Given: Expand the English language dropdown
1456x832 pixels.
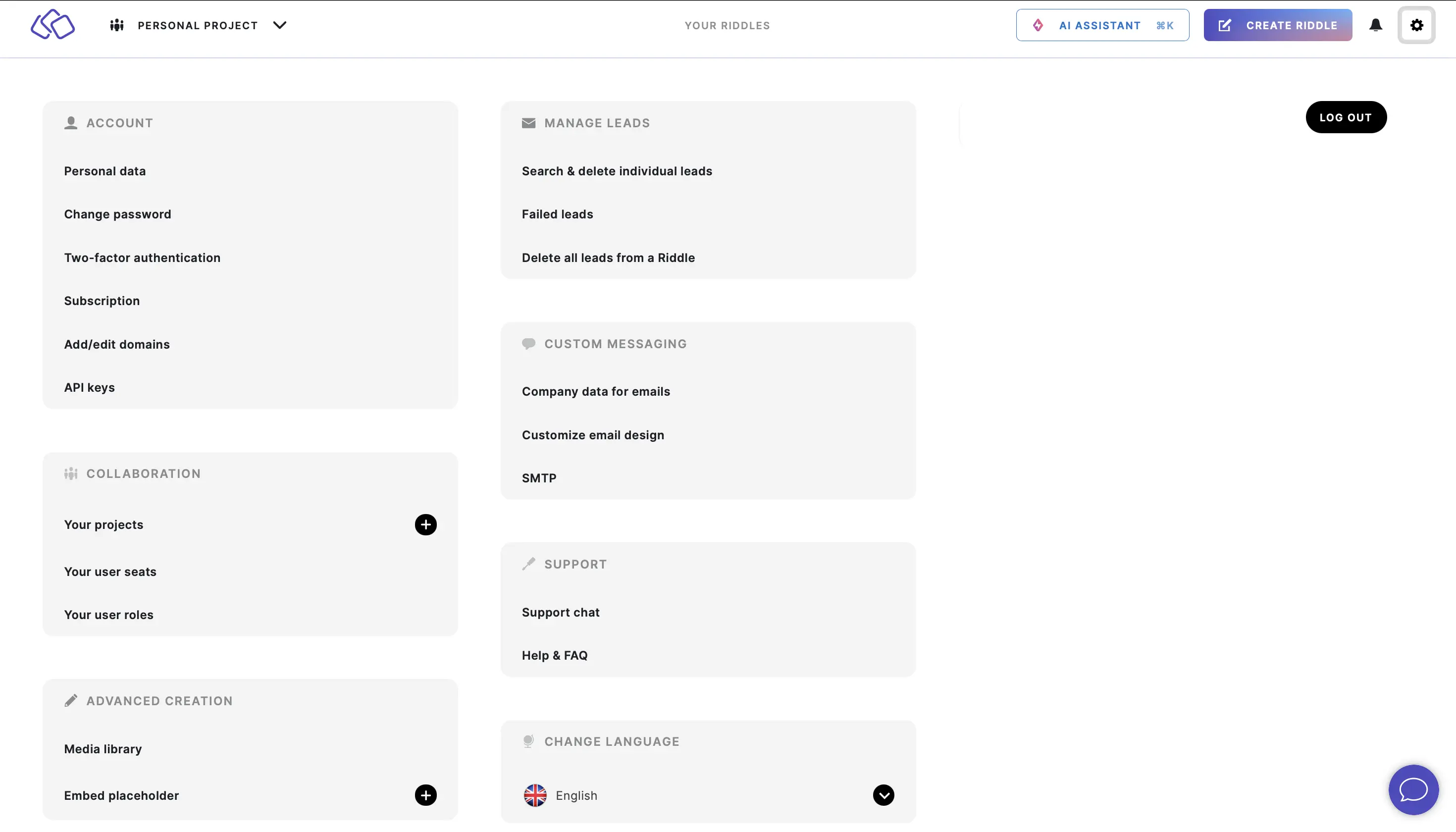Looking at the screenshot, I should (883, 795).
